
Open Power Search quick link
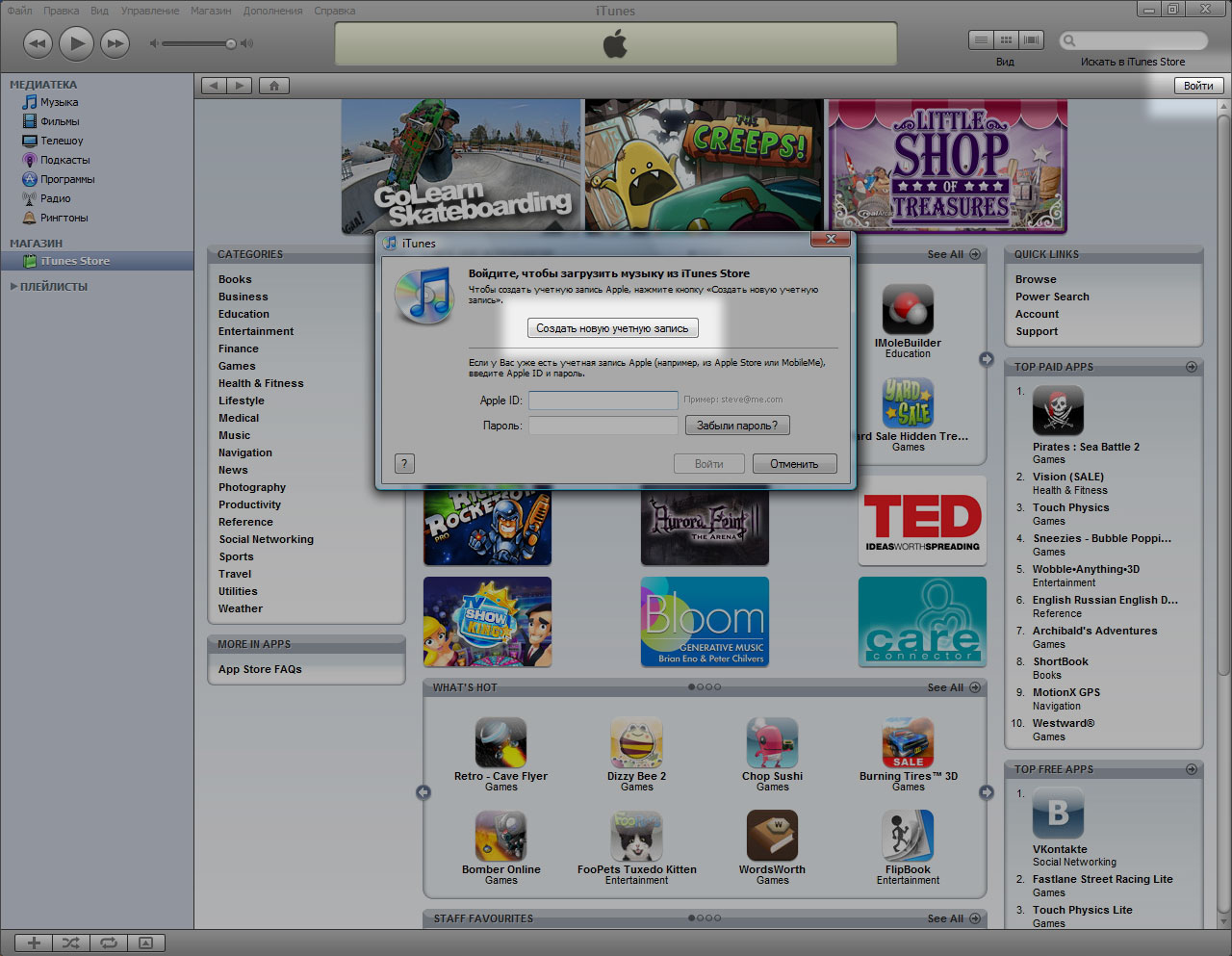coord(1052,297)
